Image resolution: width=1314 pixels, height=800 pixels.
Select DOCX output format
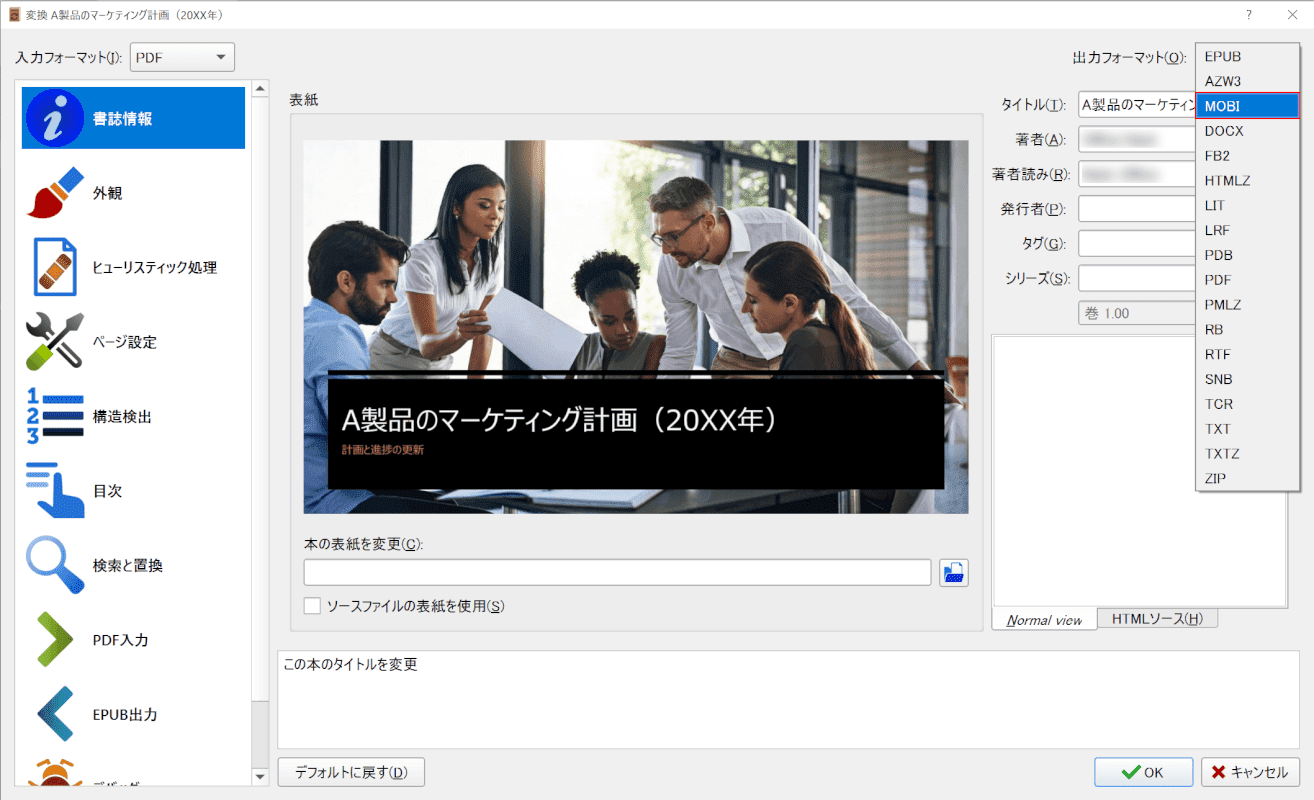[x=1247, y=131]
